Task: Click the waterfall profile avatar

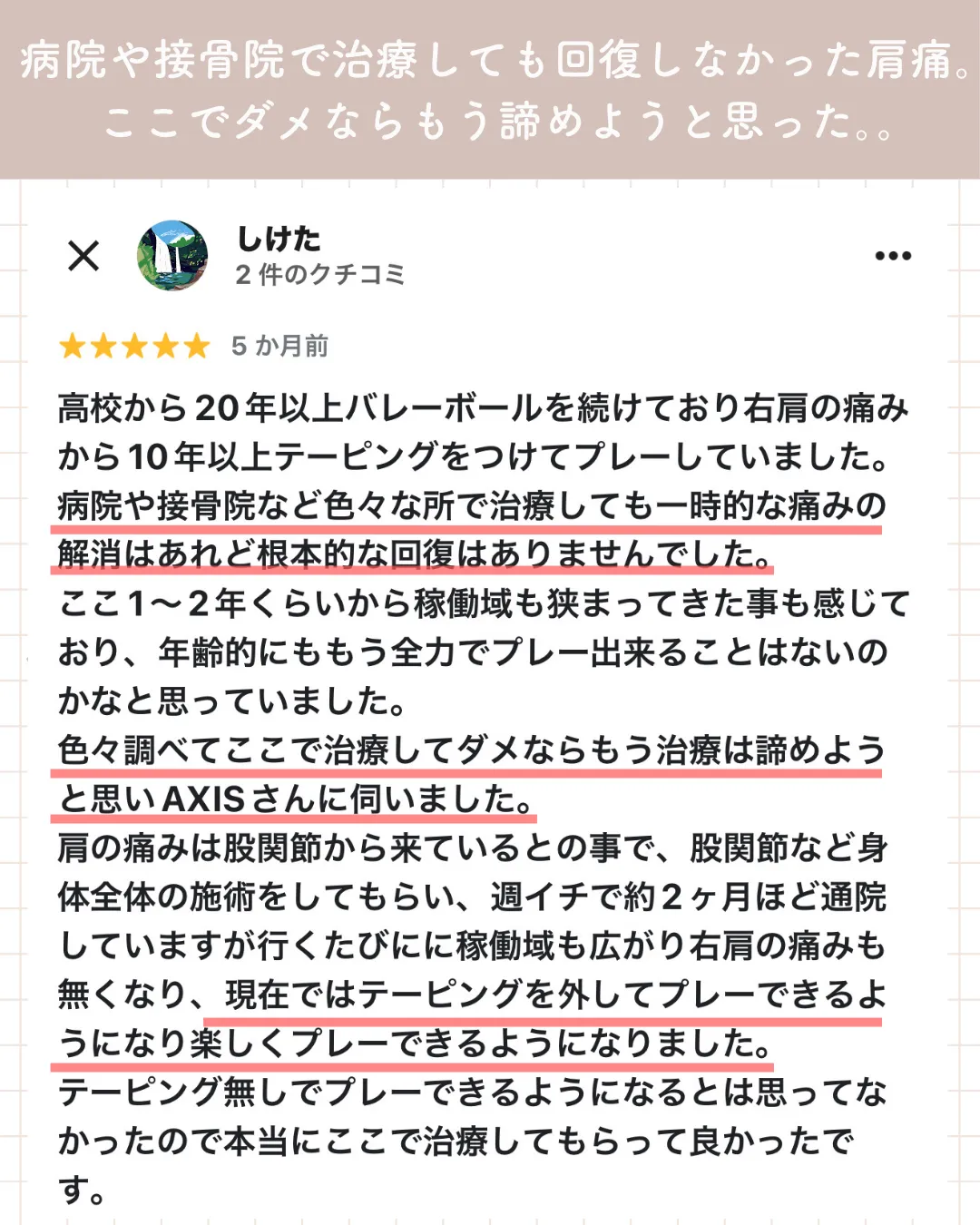Action: (172, 256)
